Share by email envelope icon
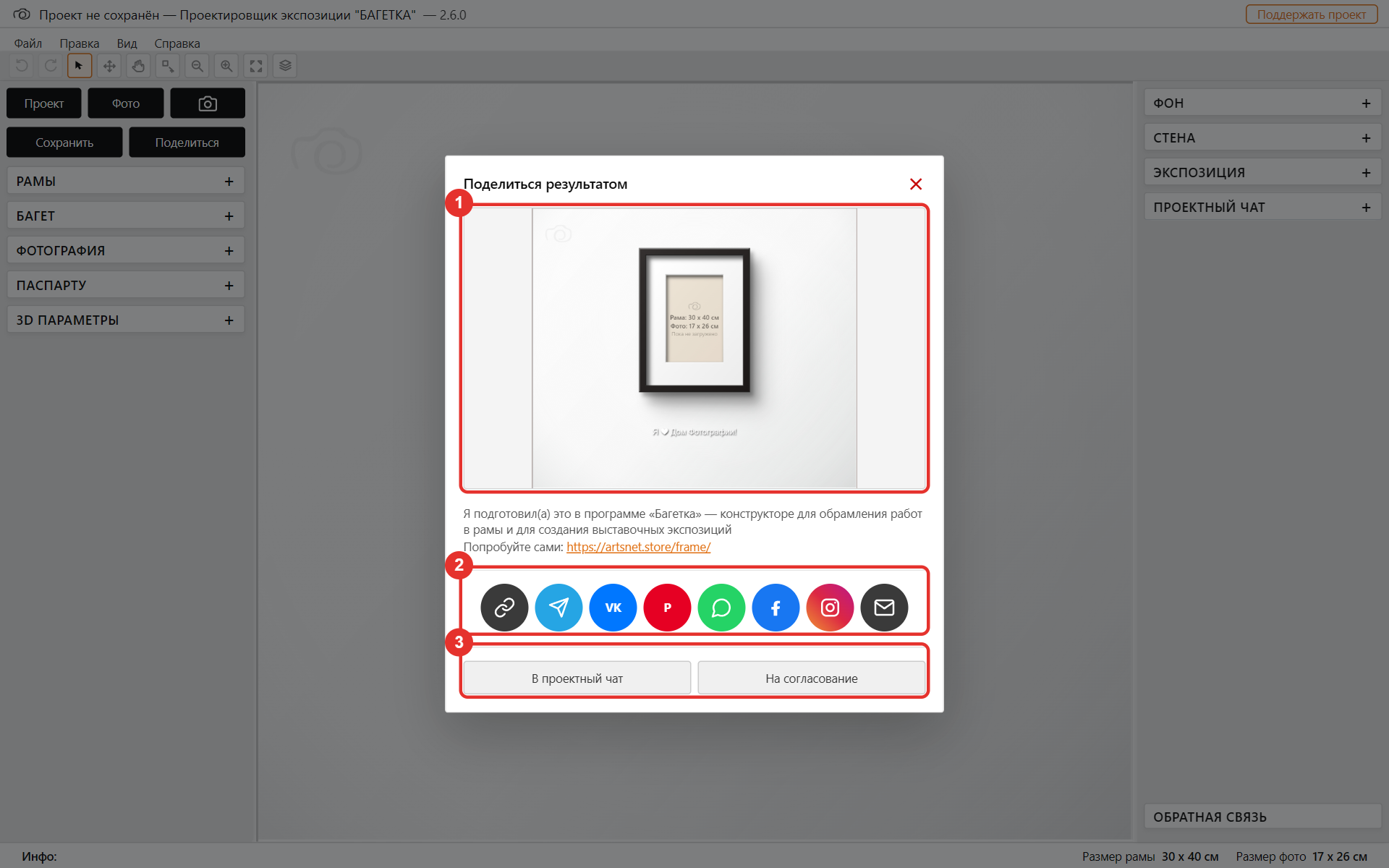 point(884,608)
